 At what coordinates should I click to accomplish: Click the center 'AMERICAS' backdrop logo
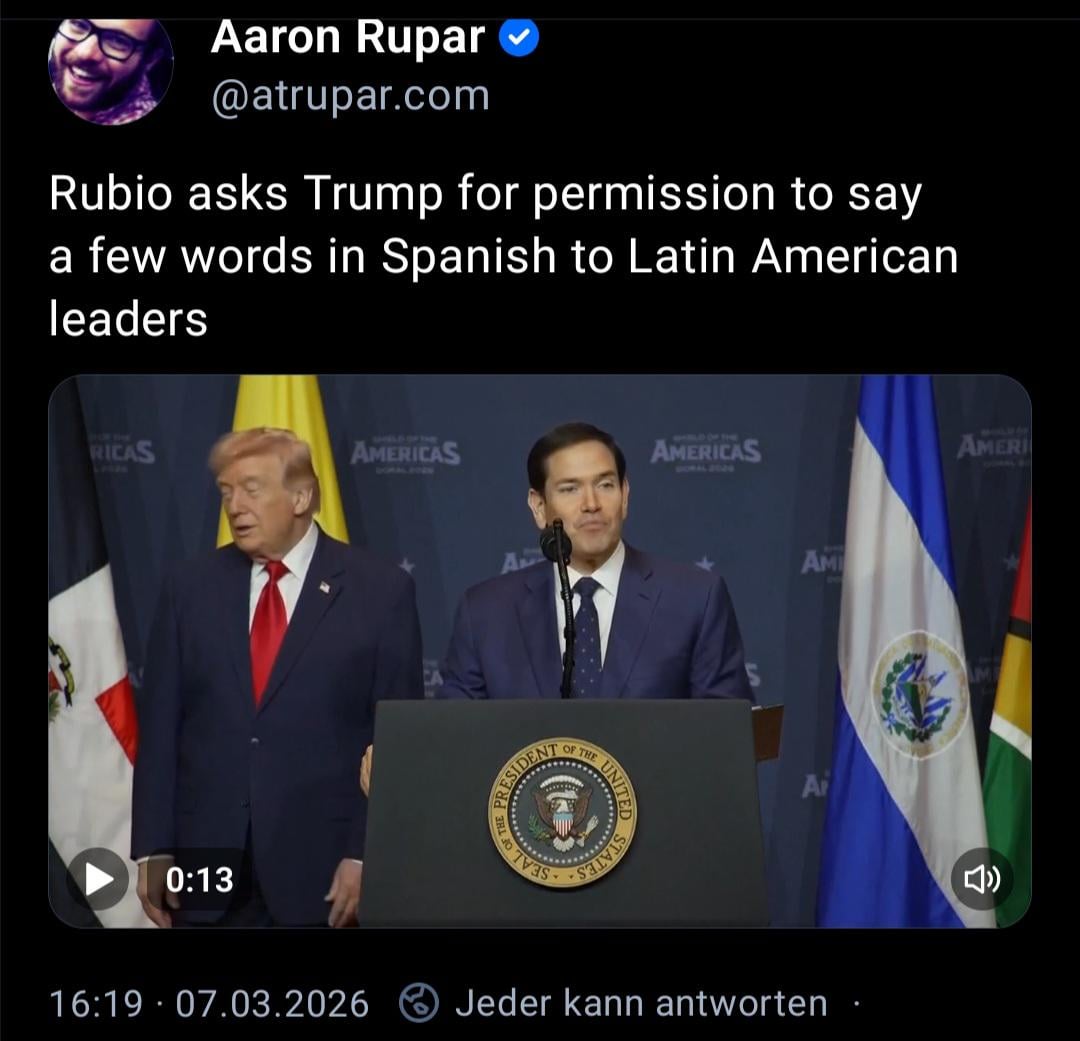point(406,453)
